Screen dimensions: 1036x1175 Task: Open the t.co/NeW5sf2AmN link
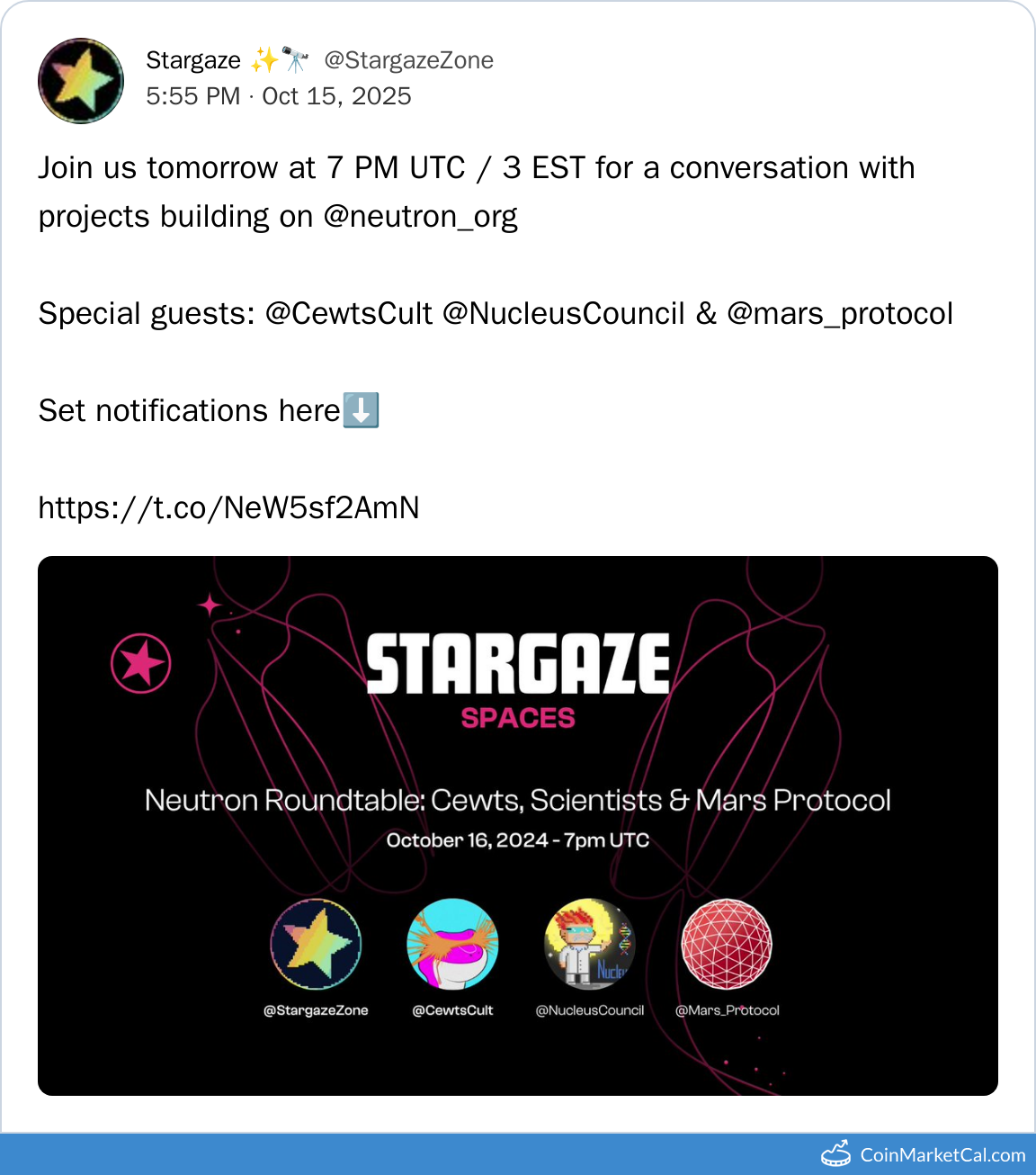(x=228, y=508)
